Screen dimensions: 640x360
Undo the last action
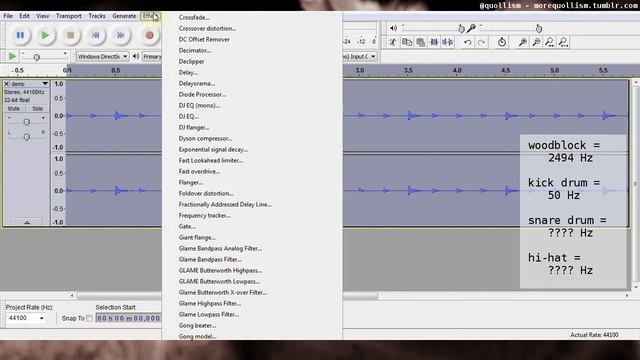[x=468, y=42]
